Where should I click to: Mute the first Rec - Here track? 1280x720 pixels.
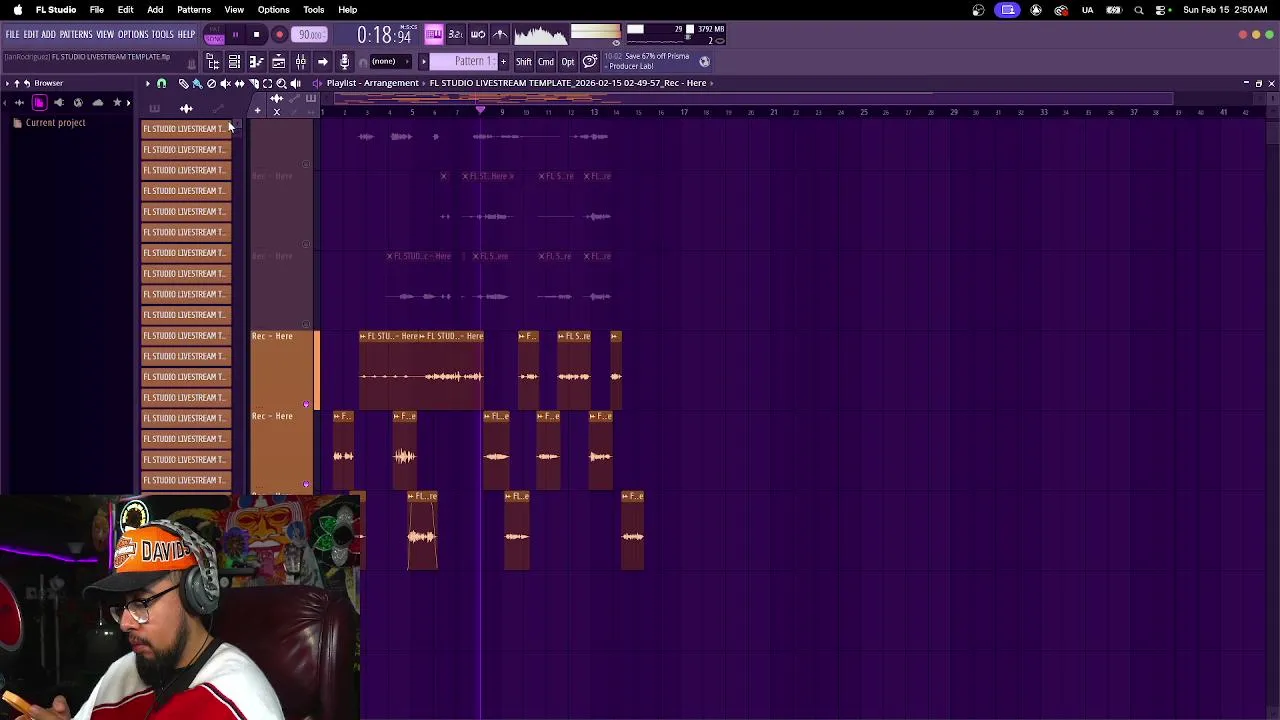pyautogui.click(x=306, y=404)
